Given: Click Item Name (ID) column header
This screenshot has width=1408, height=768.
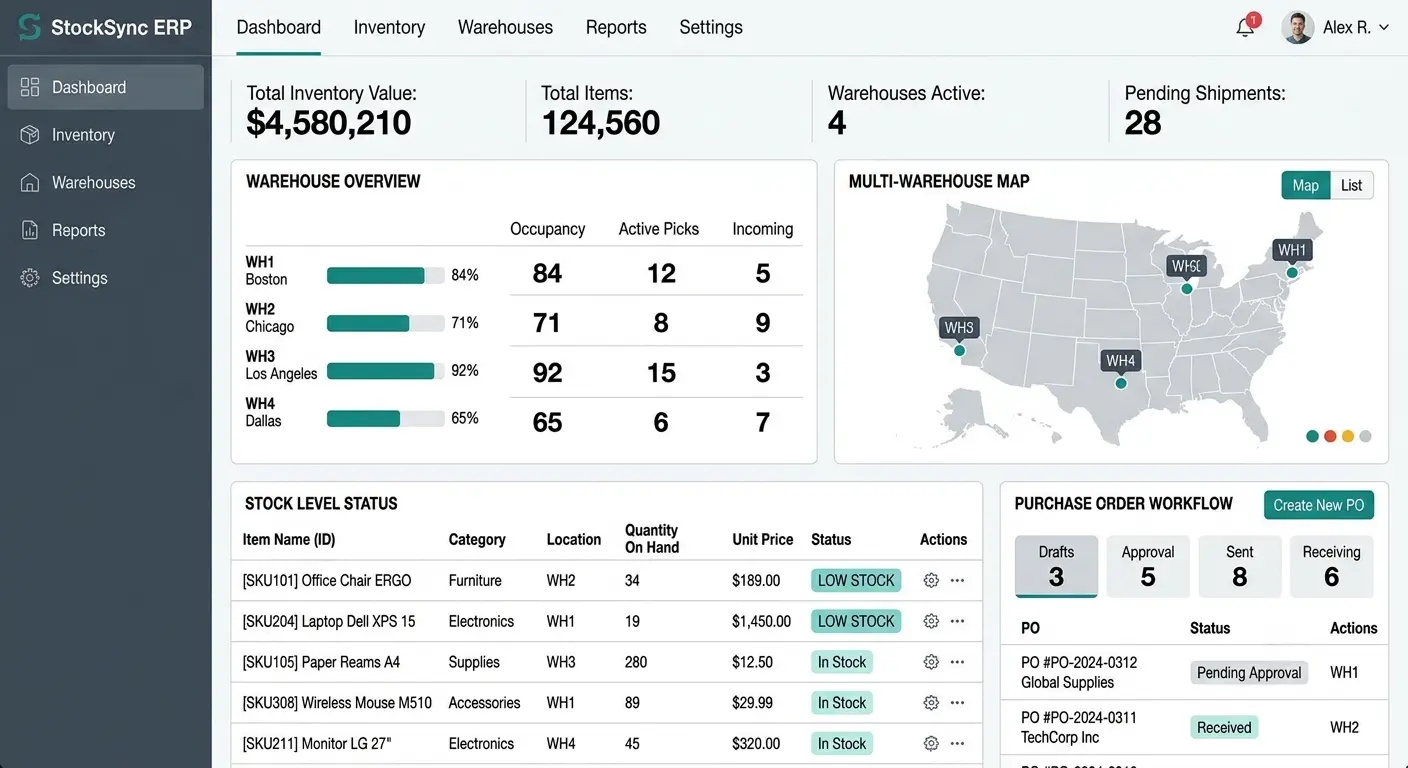Looking at the screenshot, I should pyautogui.click(x=289, y=539).
